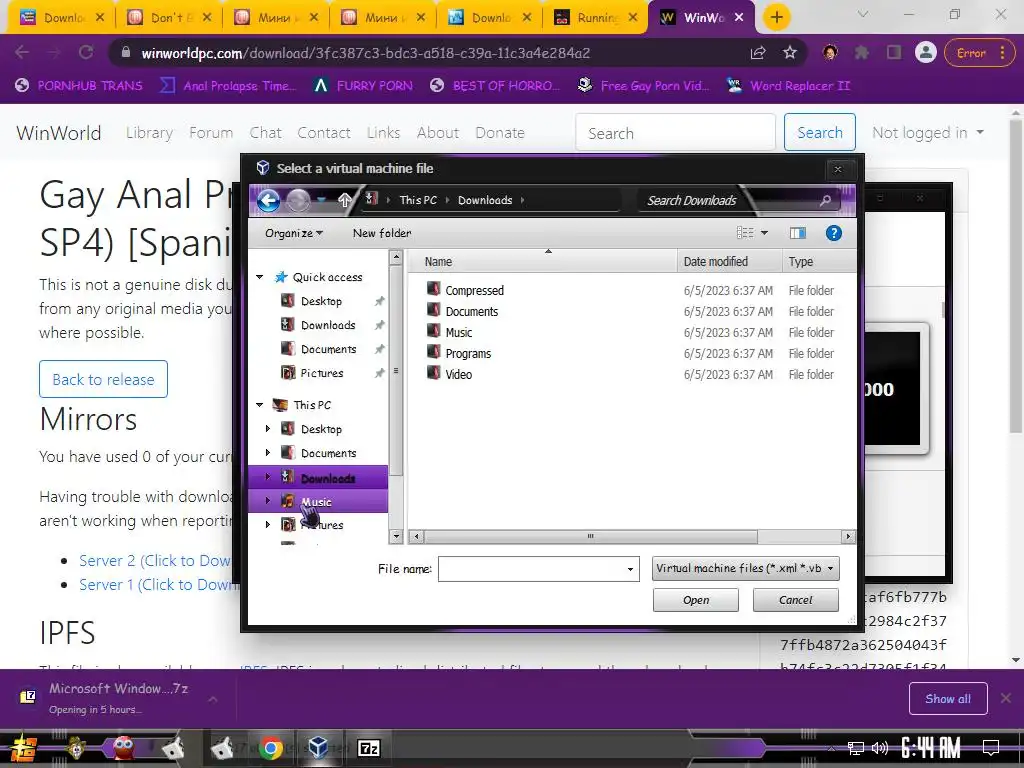
Task: Sort by the Date modified column header
Action: pos(729,261)
